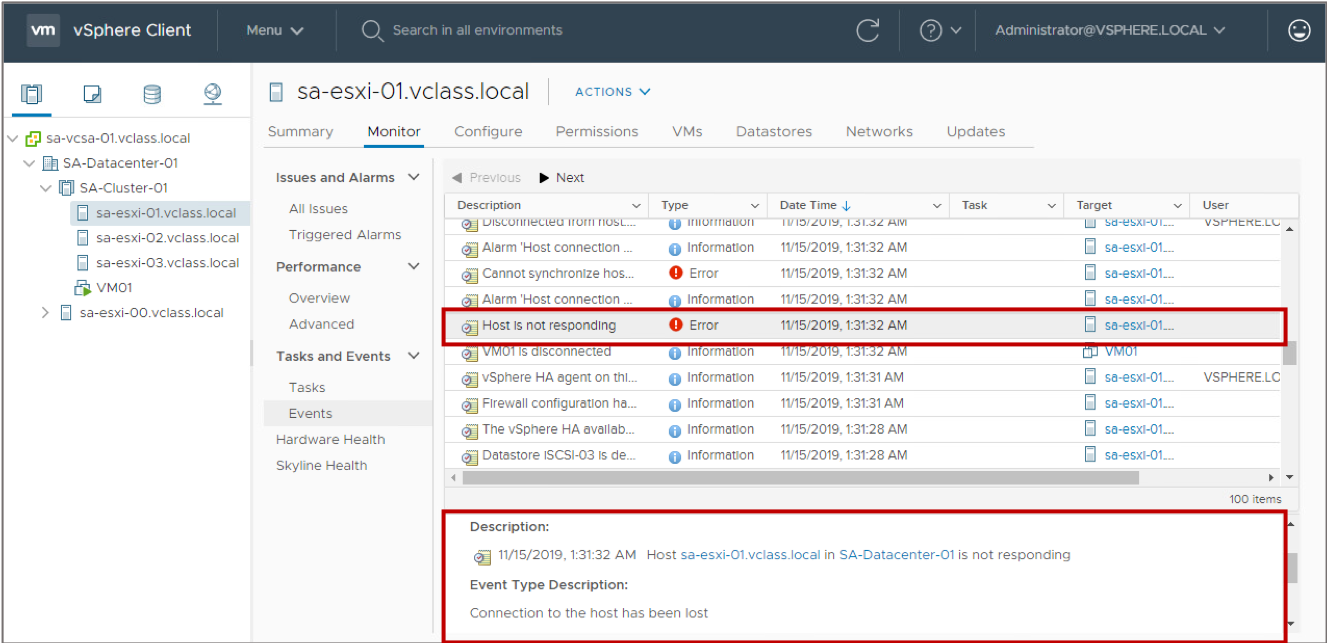The image size is (1327, 643).
Task: Click the events table vertical scrollbar
Action: tap(1289, 353)
